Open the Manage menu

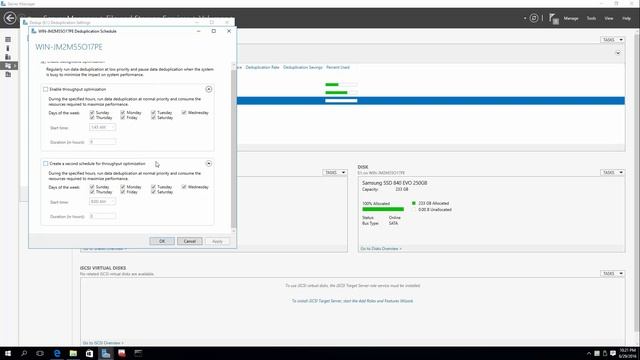pos(571,18)
